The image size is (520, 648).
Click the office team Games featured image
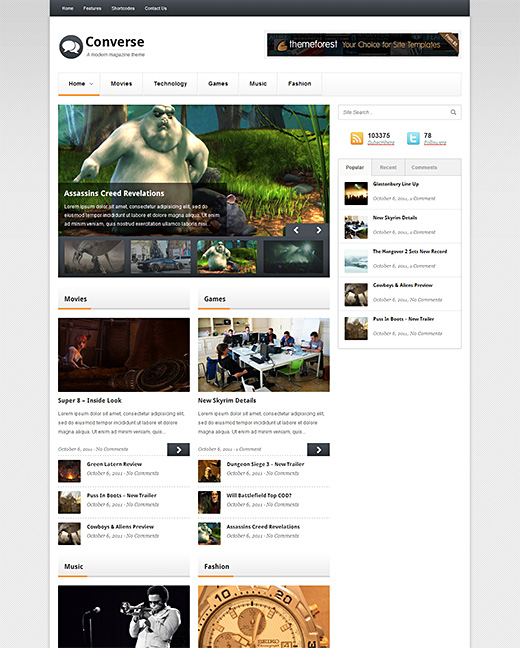[264, 355]
